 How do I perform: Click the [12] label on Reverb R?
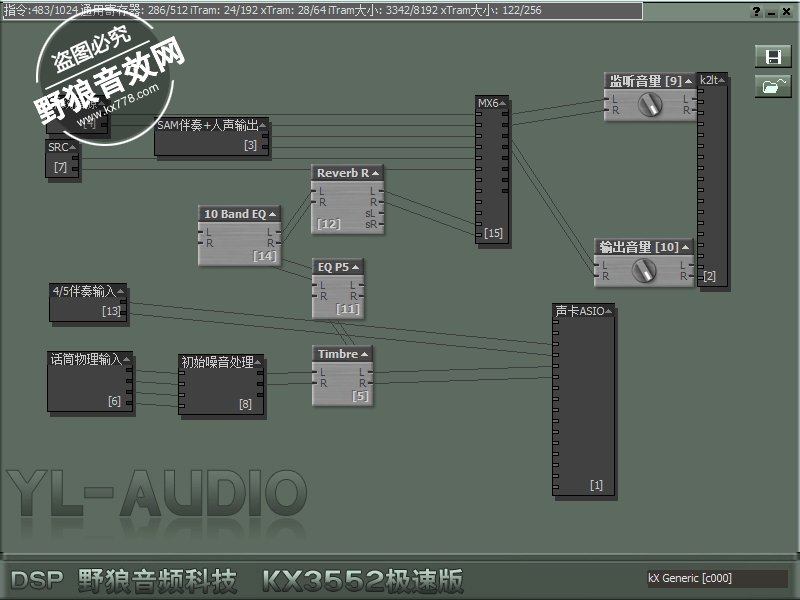click(329, 223)
